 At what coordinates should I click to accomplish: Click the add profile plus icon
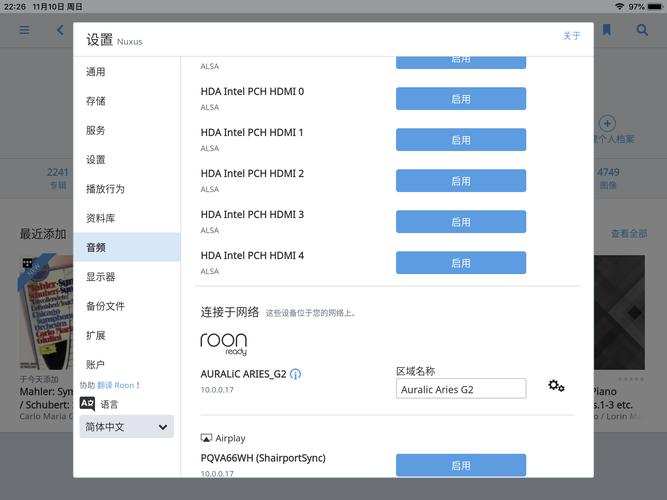coord(607,124)
